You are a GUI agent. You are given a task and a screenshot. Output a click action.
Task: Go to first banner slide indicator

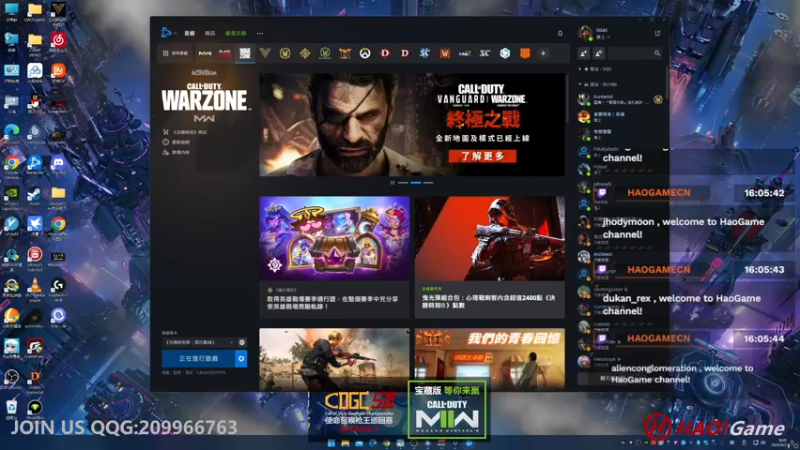coord(403,183)
